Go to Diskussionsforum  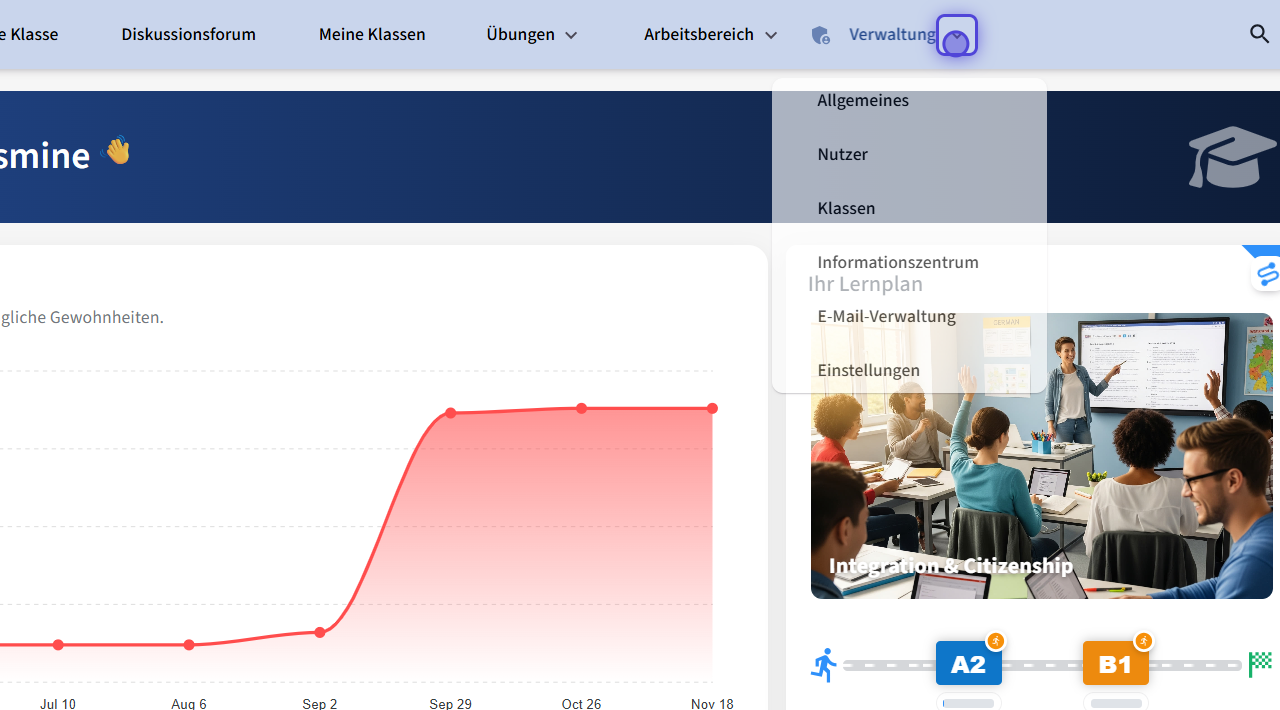[188, 35]
